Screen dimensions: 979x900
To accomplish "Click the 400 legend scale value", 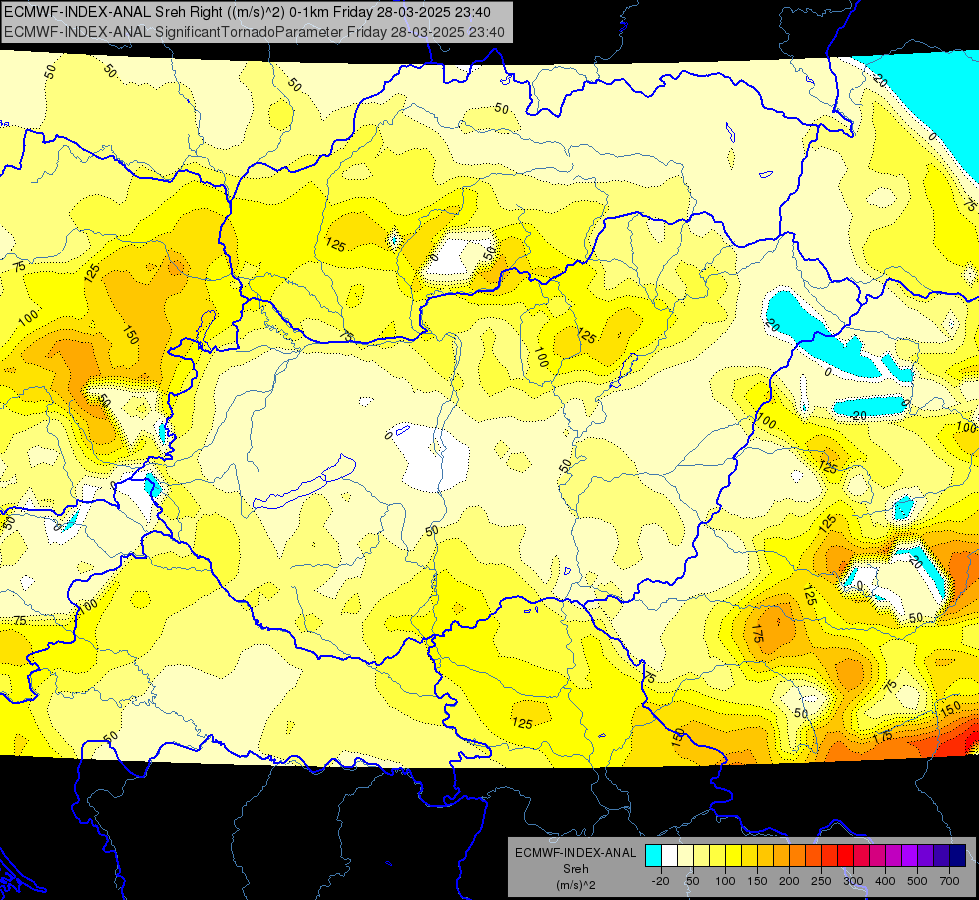I will 885,881.
